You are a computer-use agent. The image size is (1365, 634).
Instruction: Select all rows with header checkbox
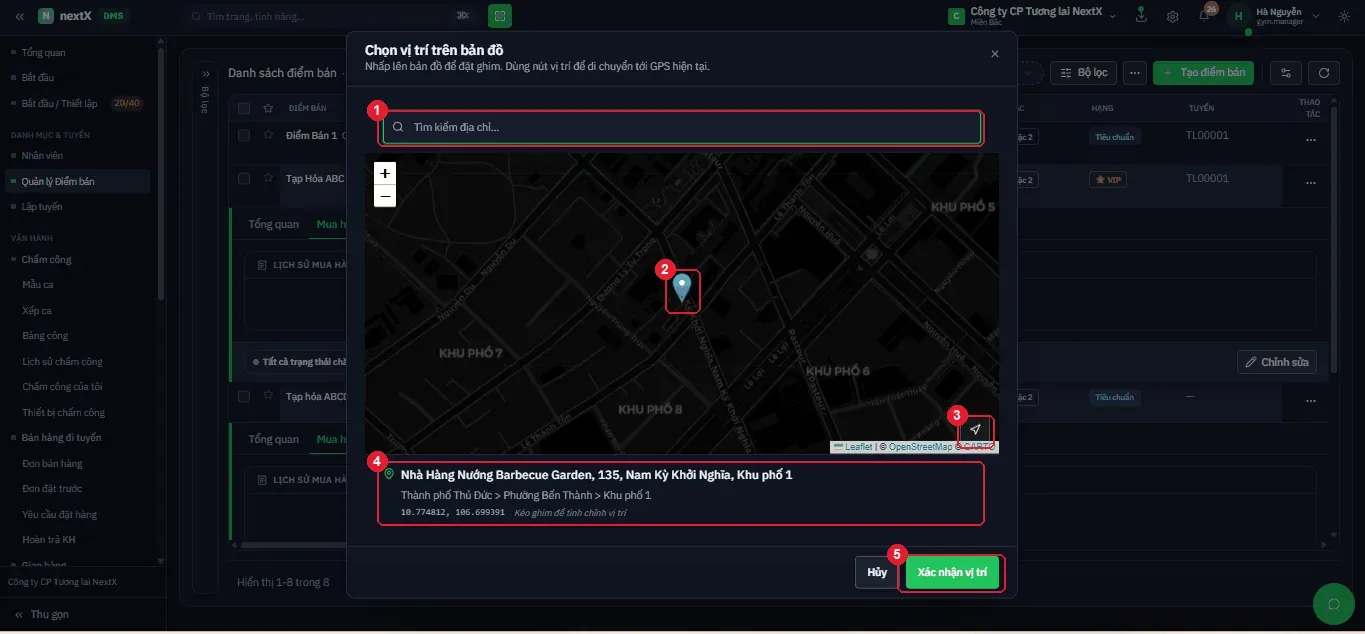[244, 108]
